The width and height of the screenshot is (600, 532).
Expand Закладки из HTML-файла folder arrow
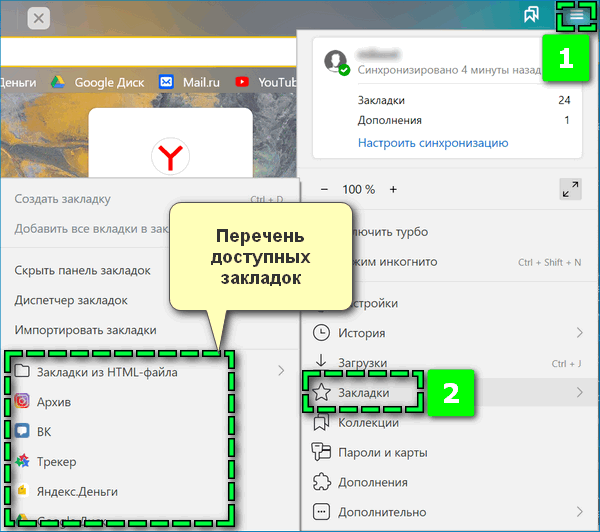pyautogui.click(x=281, y=370)
